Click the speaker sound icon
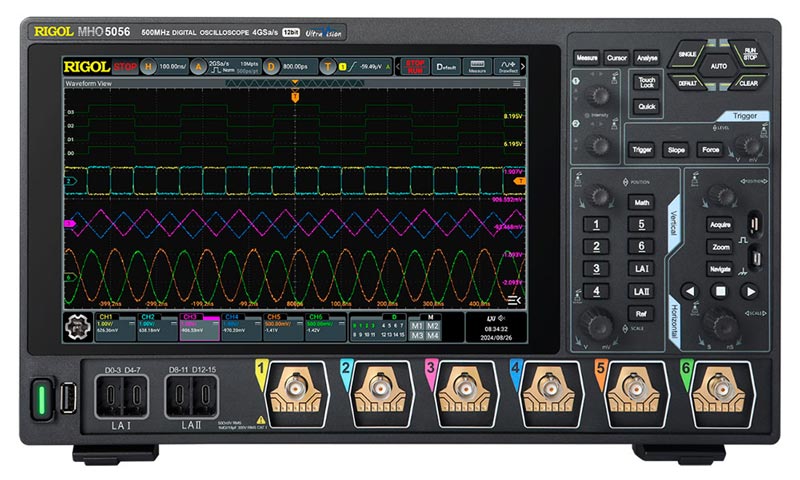The width and height of the screenshot is (800, 480). pyautogui.click(x=502, y=318)
